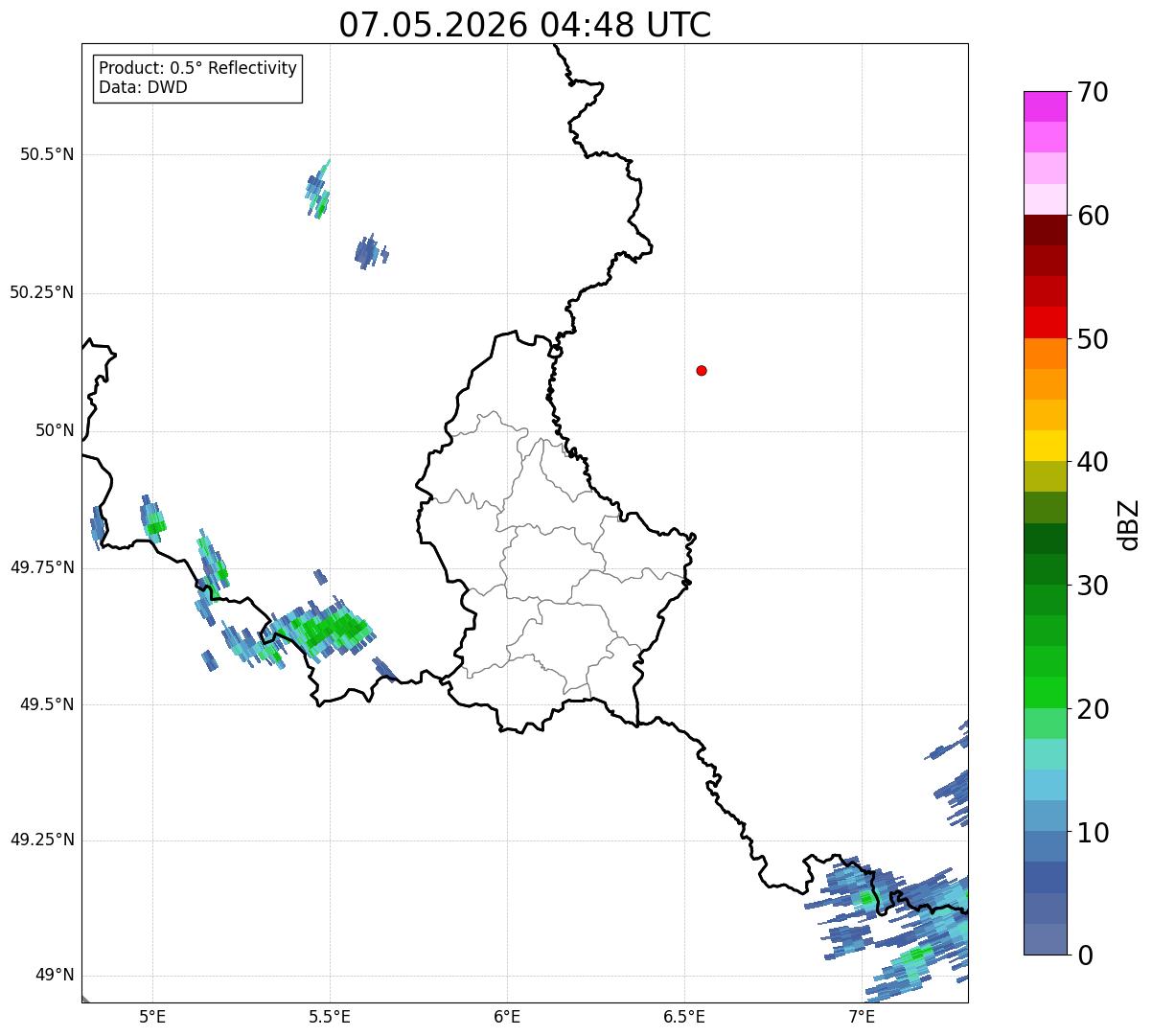Viewport: 1152px width, 1036px height.
Task: Click the 7°E longitude tick label
Action: [x=862, y=1015]
